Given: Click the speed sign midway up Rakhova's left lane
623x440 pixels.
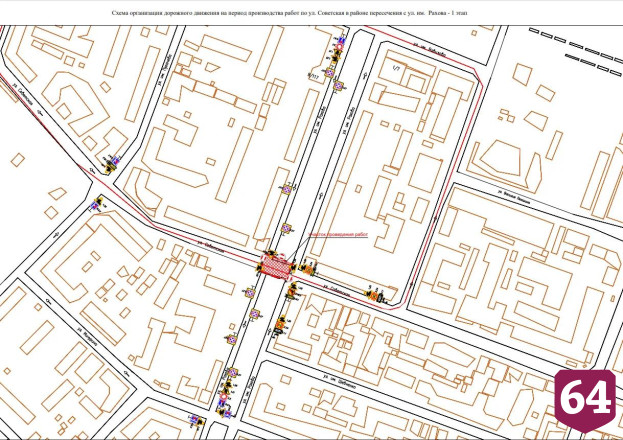Looking at the screenshot, I should (286, 190).
